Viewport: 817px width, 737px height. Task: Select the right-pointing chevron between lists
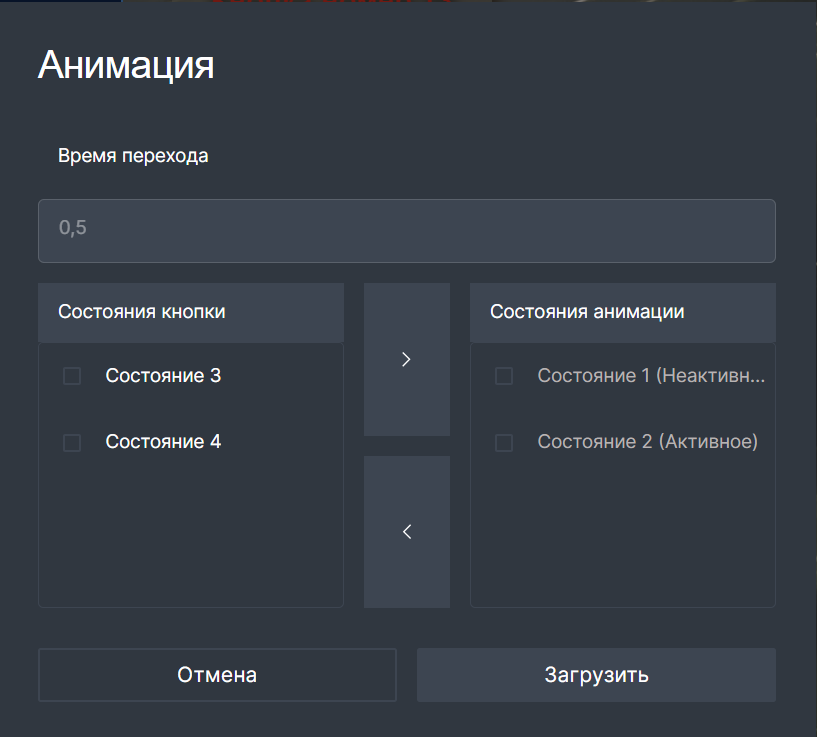406,359
